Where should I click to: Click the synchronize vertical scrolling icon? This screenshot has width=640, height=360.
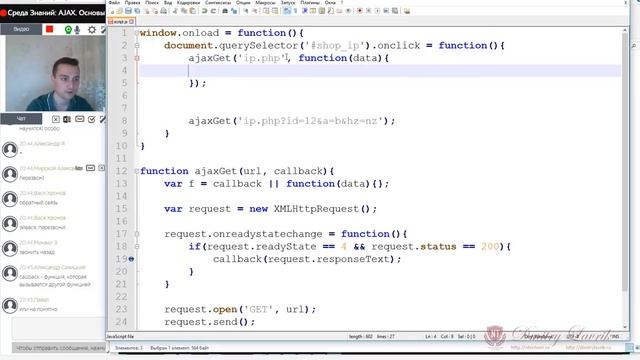[x=266, y=11]
